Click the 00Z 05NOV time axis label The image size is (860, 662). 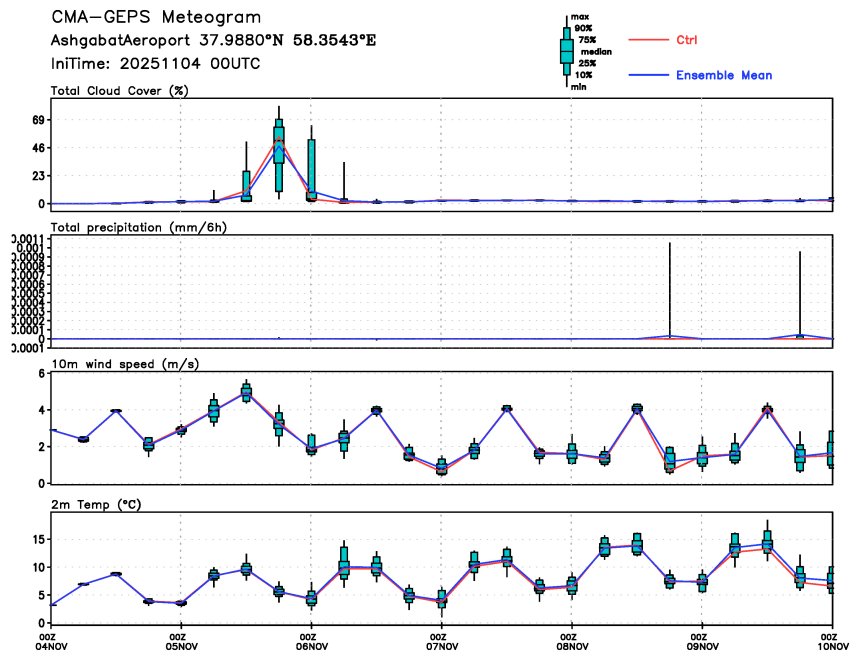tap(179, 642)
